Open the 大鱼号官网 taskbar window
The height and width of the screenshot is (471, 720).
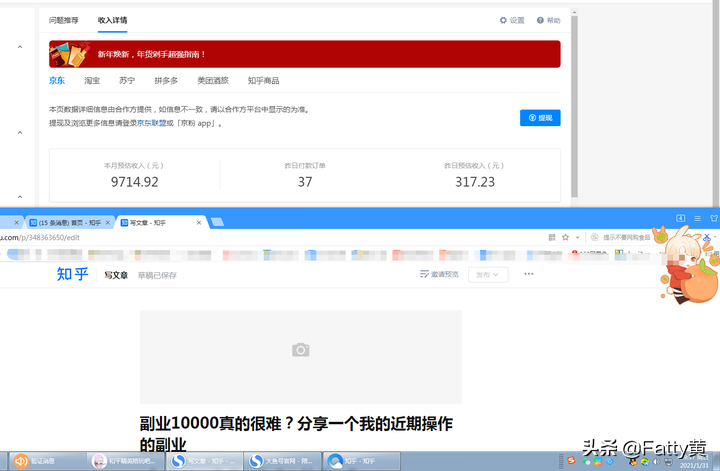point(282,461)
